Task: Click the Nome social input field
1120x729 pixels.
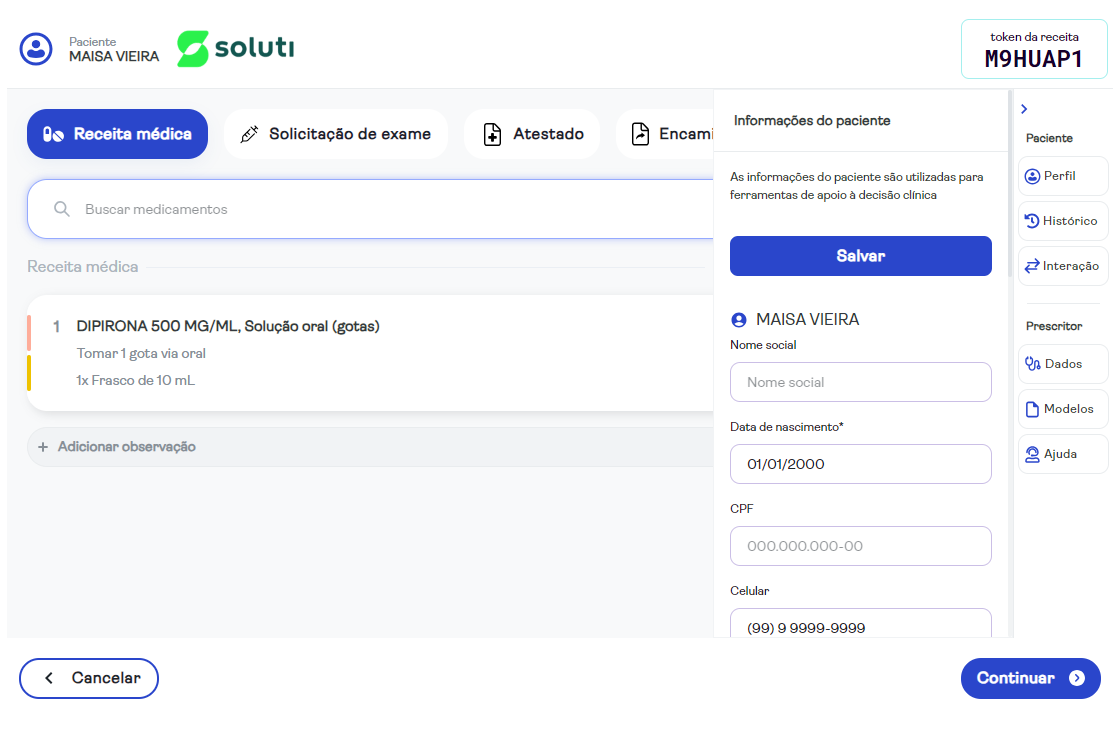Action: 860,382
